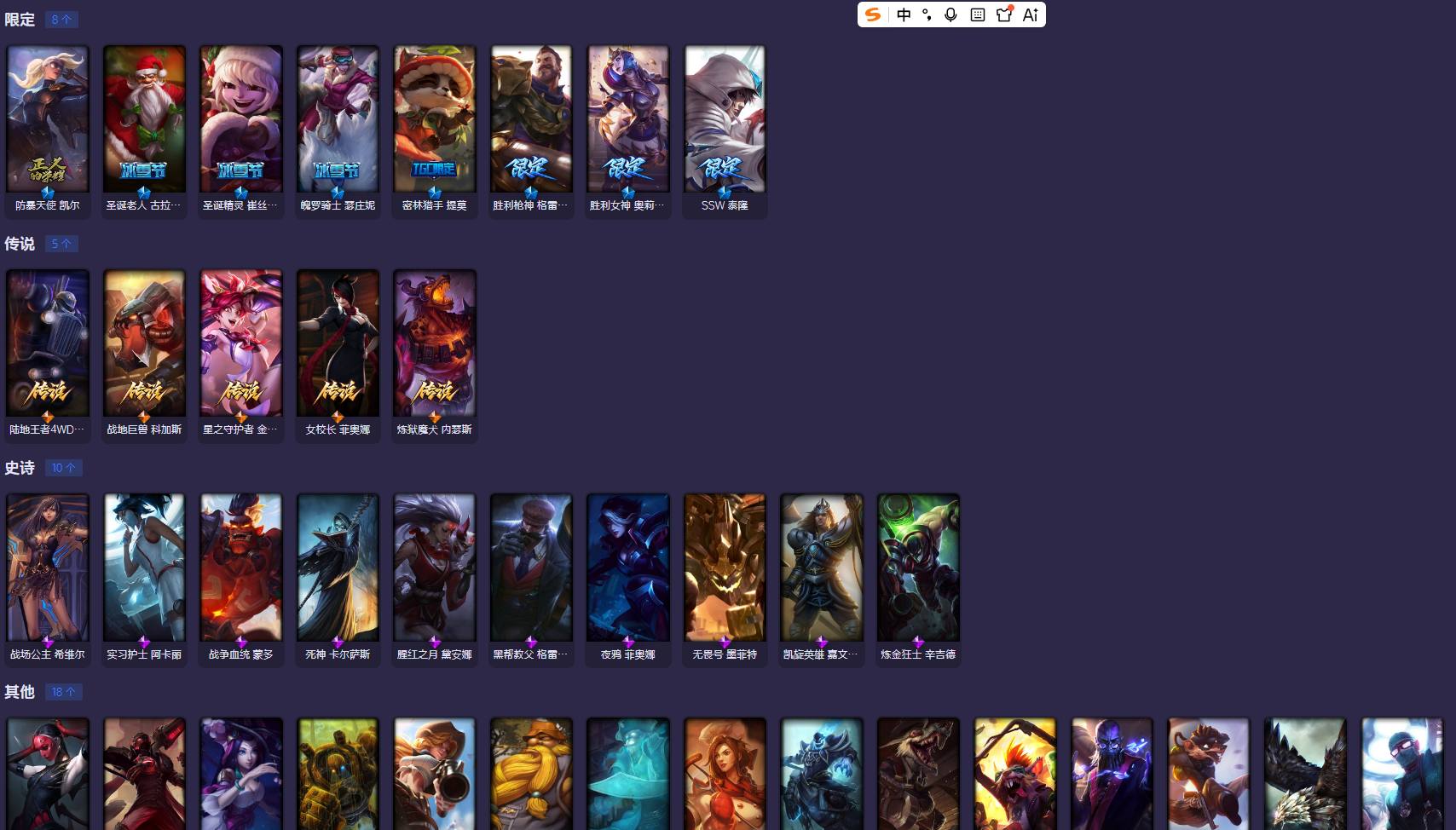1456x830 pixels.
Task: Select the SSW 泰隆 skin card
Action: pyautogui.click(x=725, y=130)
